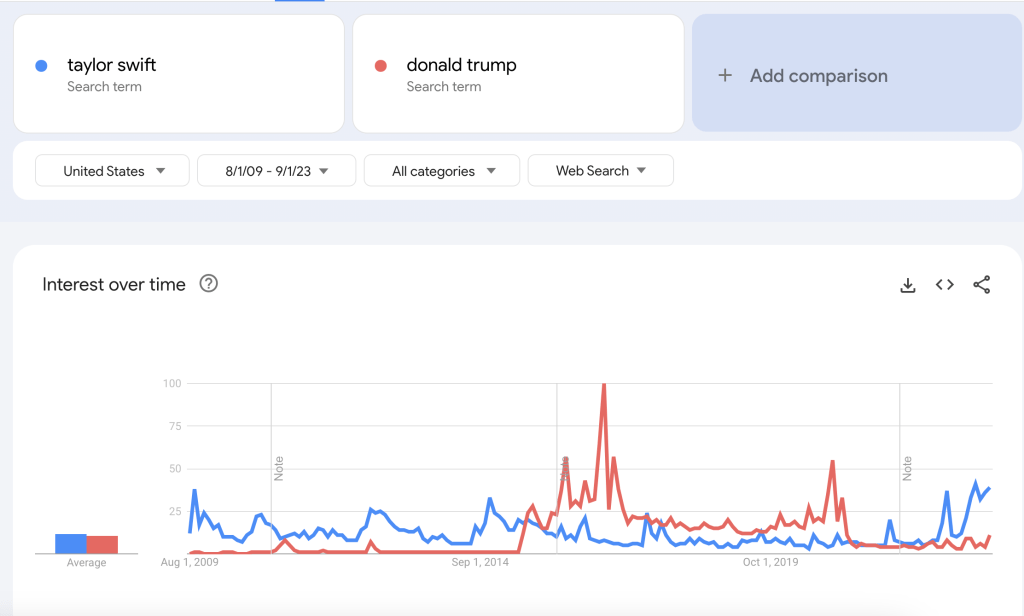
Task: Click the red dot beside donald trump
Action: tap(380, 66)
